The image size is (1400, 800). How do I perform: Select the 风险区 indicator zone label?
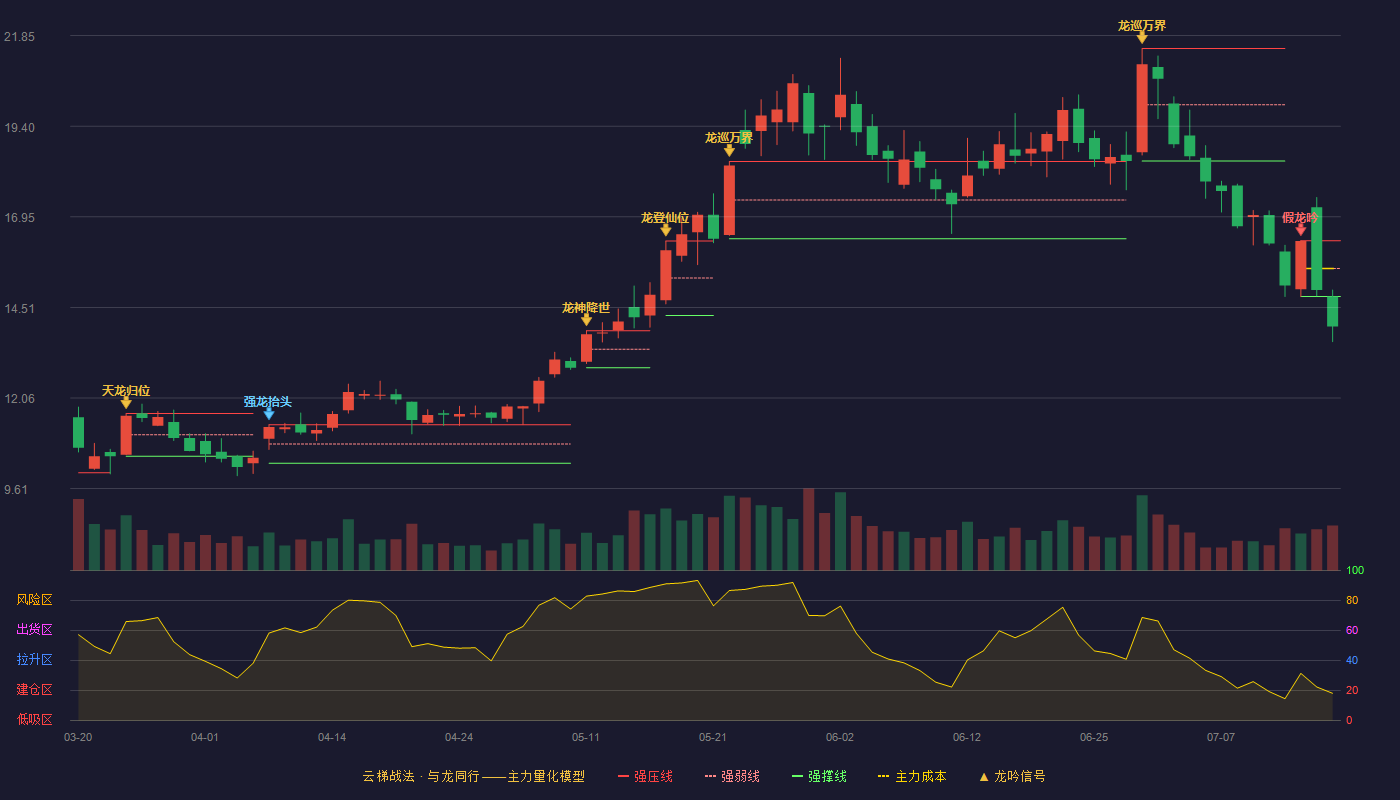pyautogui.click(x=35, y=600)
